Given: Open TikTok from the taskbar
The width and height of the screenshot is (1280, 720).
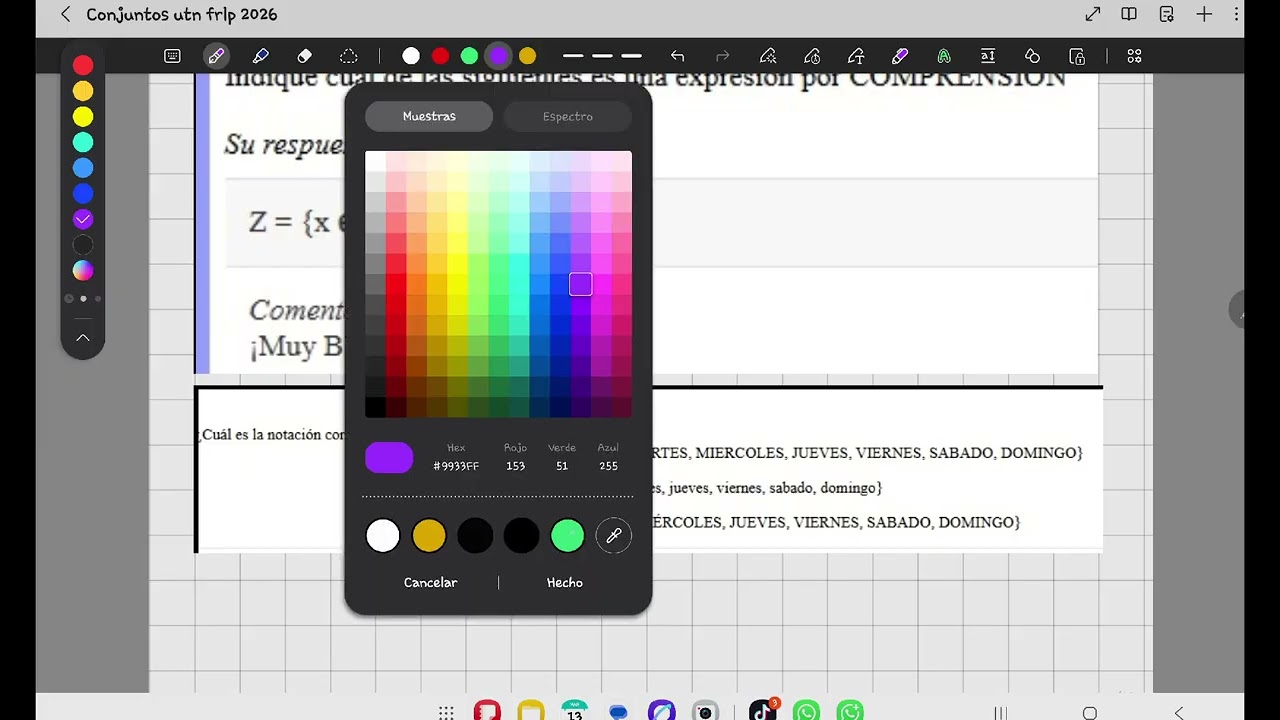Looking at the screenshot, I should click(762, 711).
